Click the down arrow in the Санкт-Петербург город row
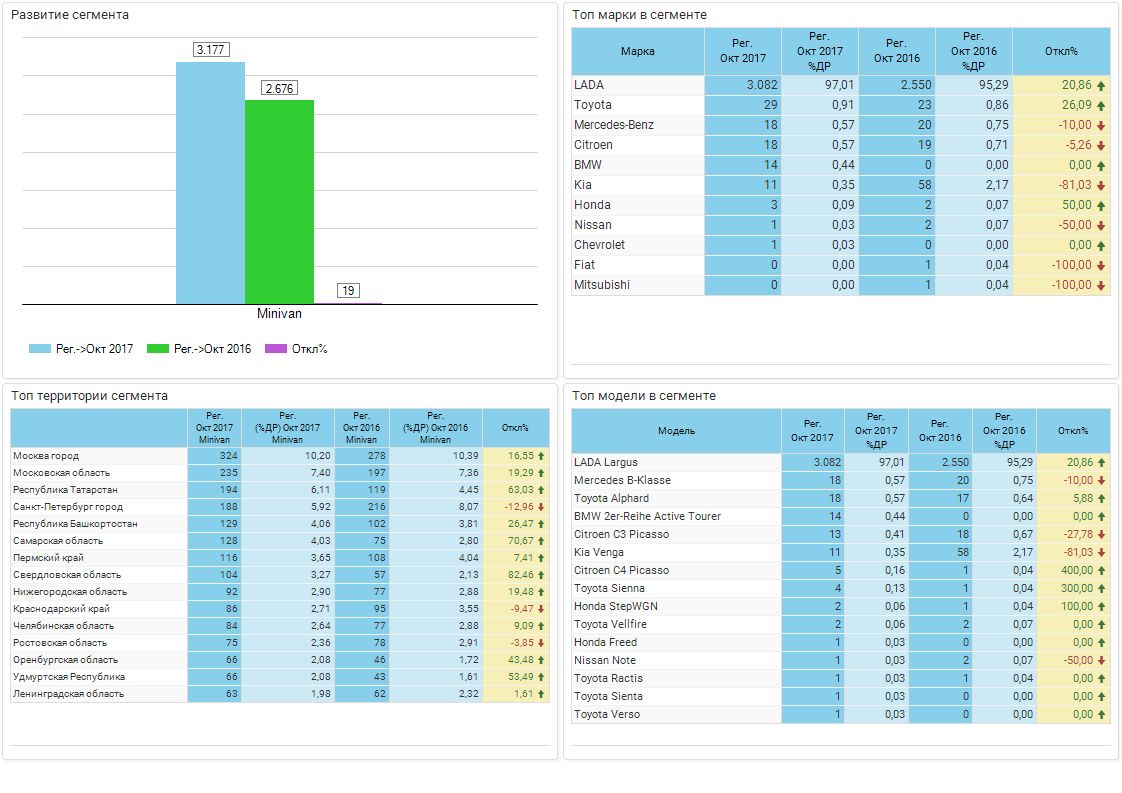Viewport: 1122px width, 793px height. coord(542,507)
